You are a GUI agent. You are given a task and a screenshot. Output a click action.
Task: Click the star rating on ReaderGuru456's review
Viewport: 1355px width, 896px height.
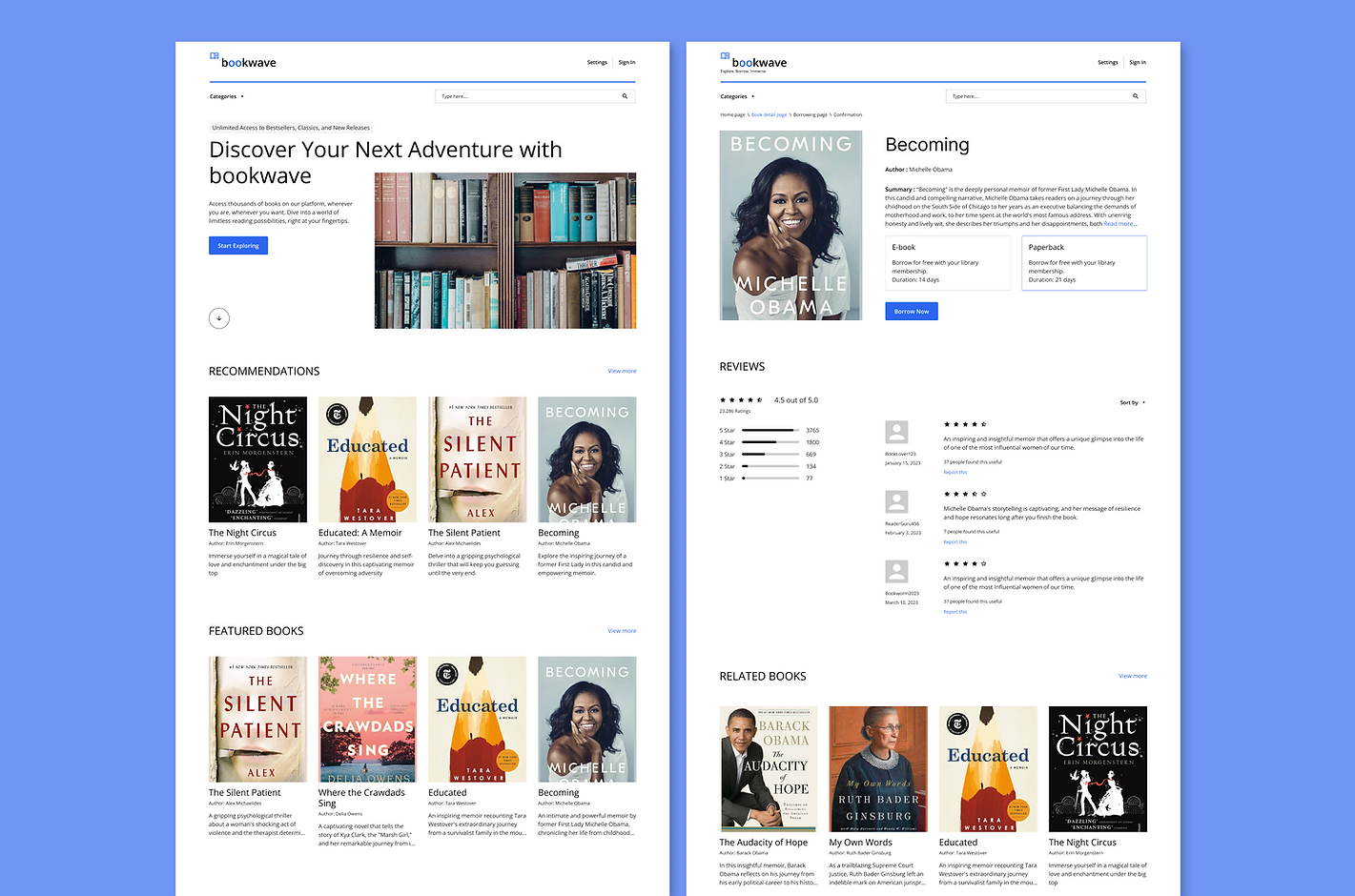965,494
